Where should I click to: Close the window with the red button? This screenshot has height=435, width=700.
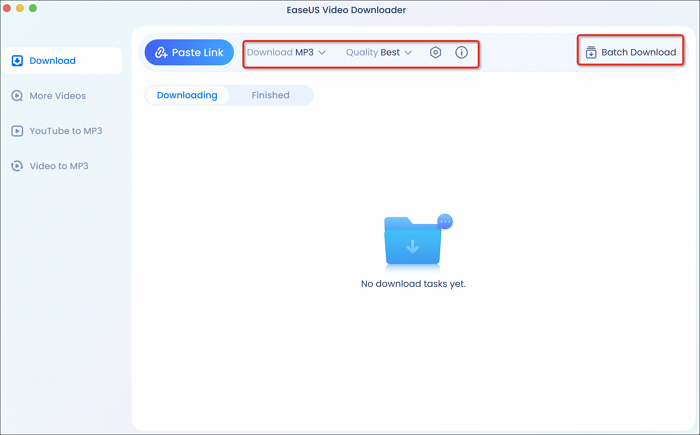[7, 8]
